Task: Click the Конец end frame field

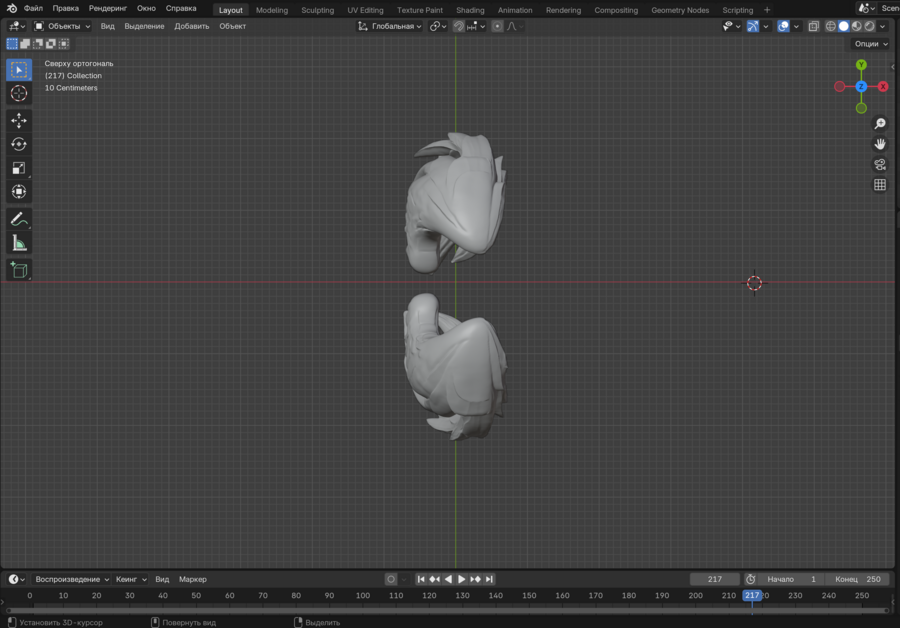Action: [858, 579]
